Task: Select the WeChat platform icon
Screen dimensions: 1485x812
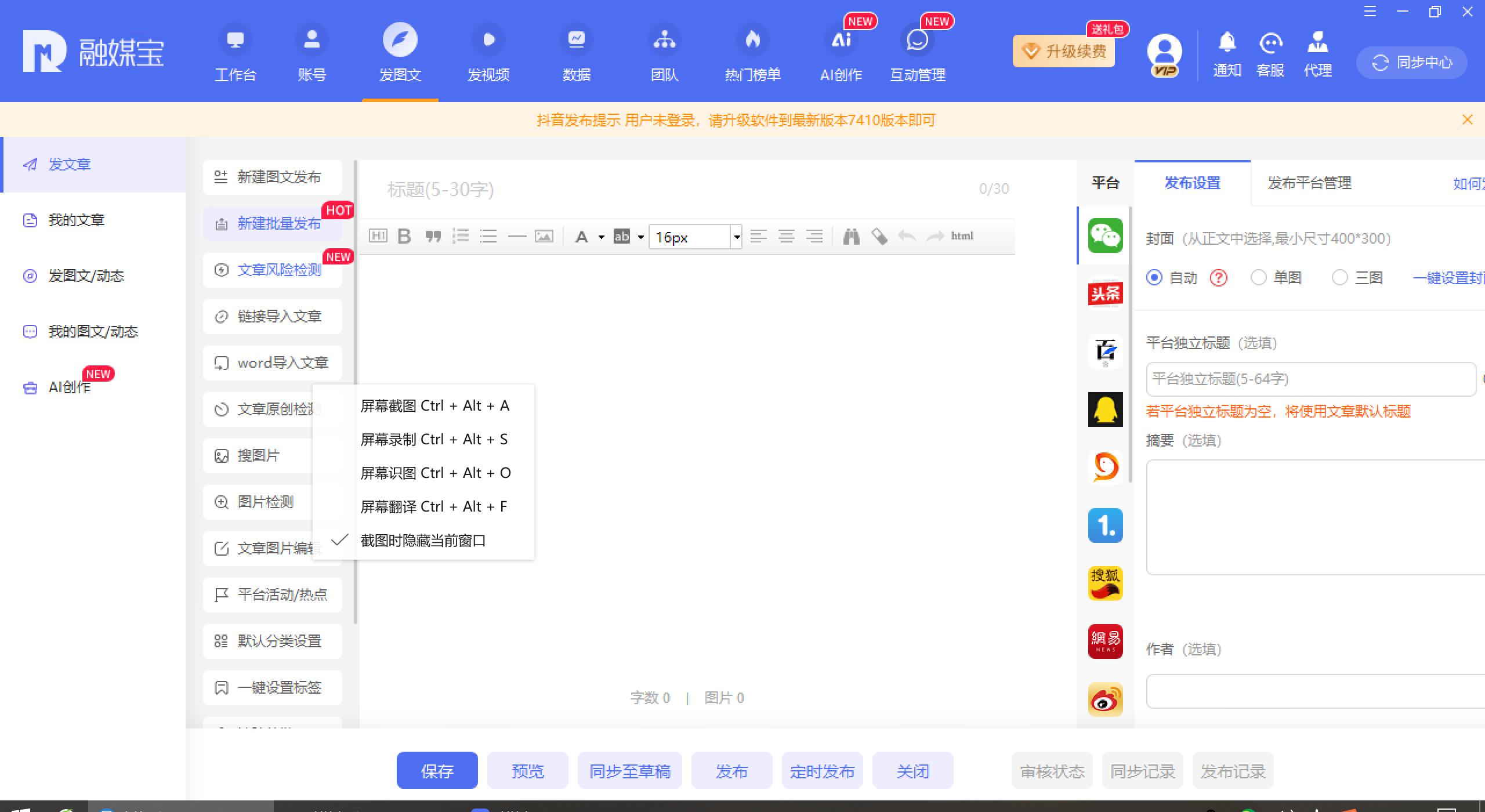Action: [x=1105, y=235]
